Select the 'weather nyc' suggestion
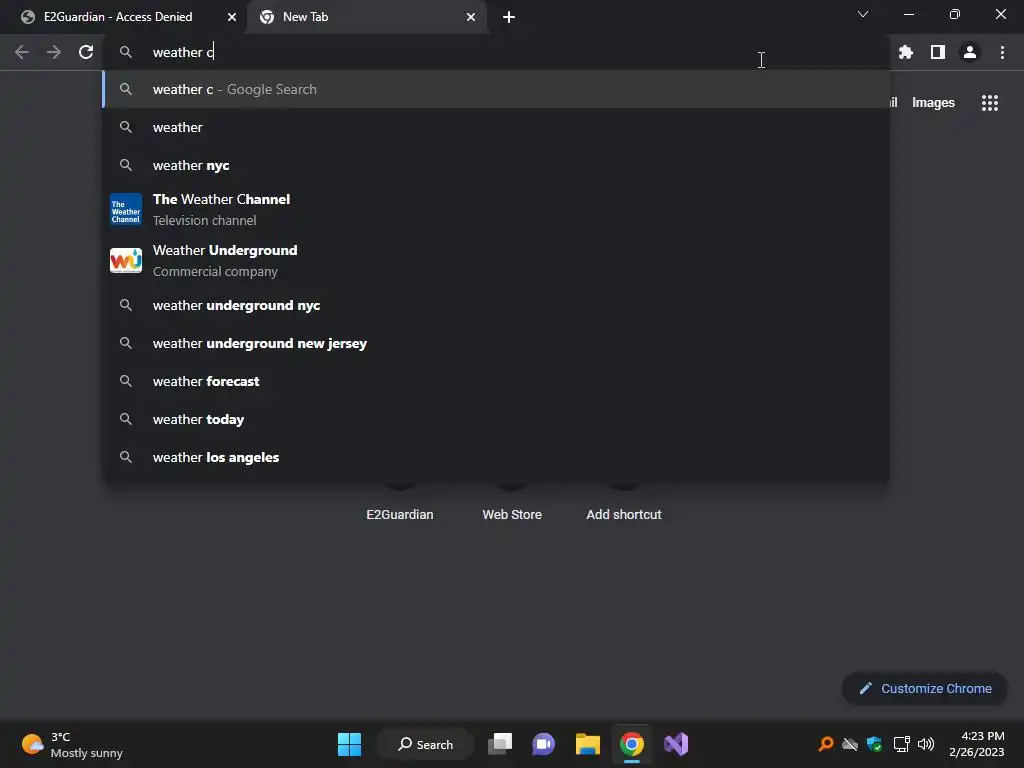 pyautogui.click(x=496, y=165)
